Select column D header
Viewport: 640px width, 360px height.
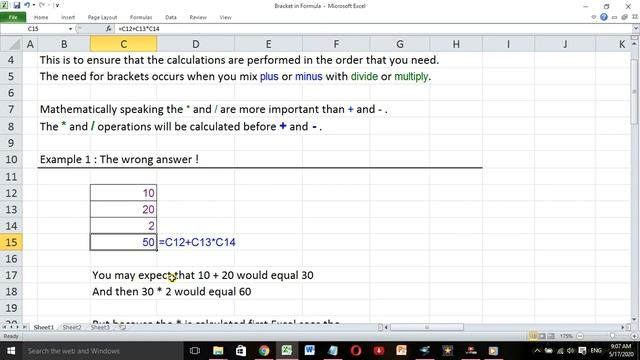pos(196,44)
